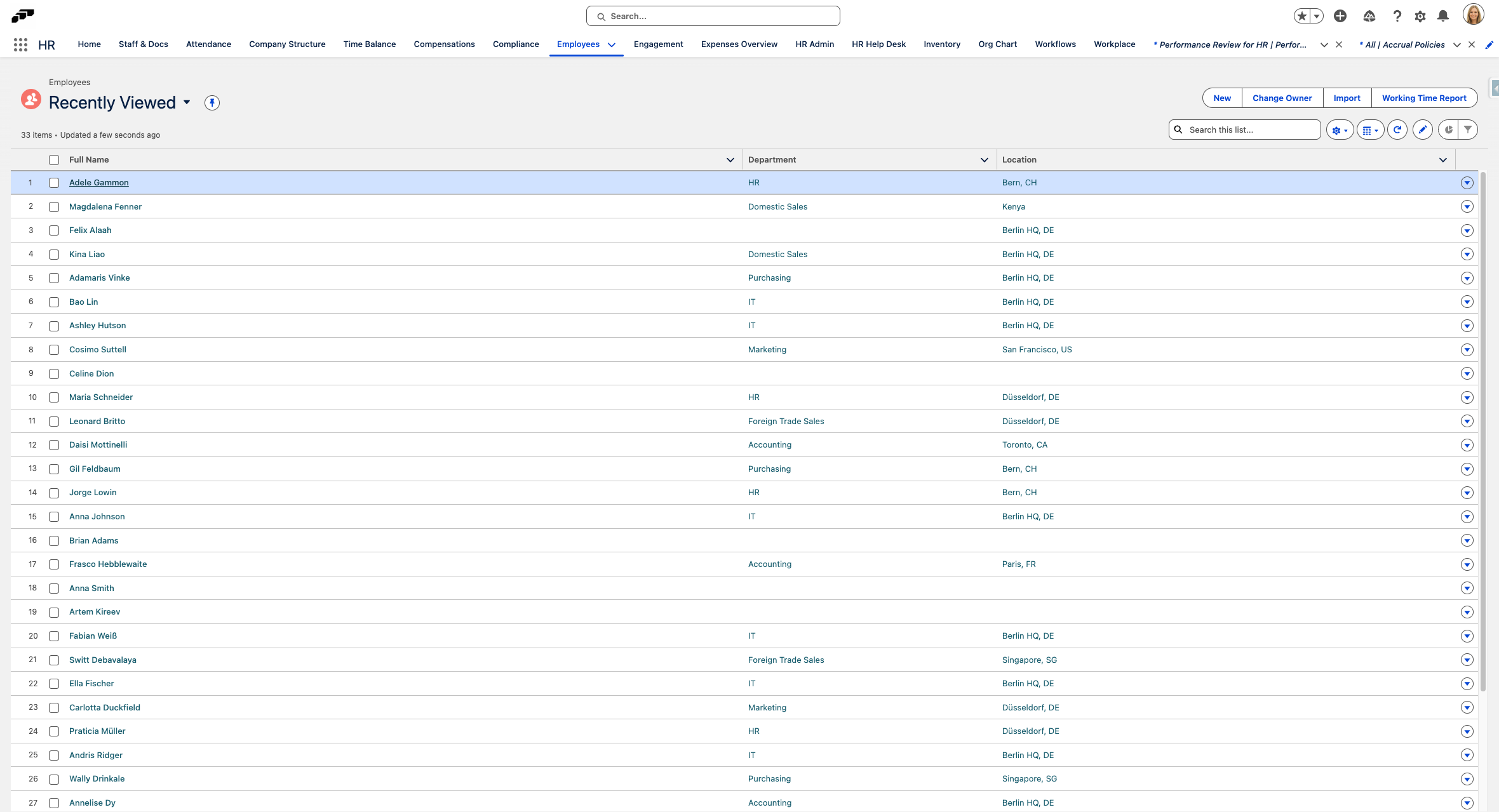1499x812 pixels.
Task: Go to the Org Chart tab
Action: point(997,44)
